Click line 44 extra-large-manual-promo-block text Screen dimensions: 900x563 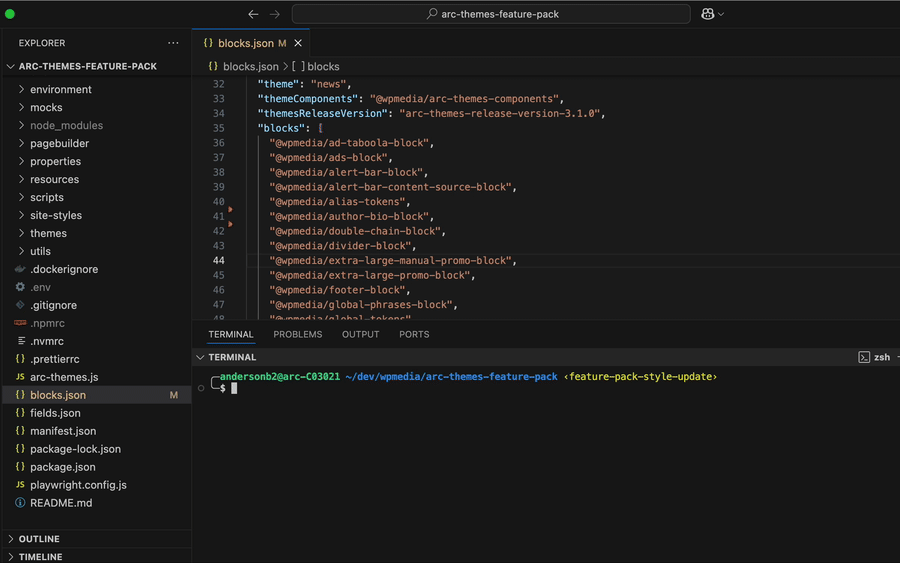tap(393, 261)
